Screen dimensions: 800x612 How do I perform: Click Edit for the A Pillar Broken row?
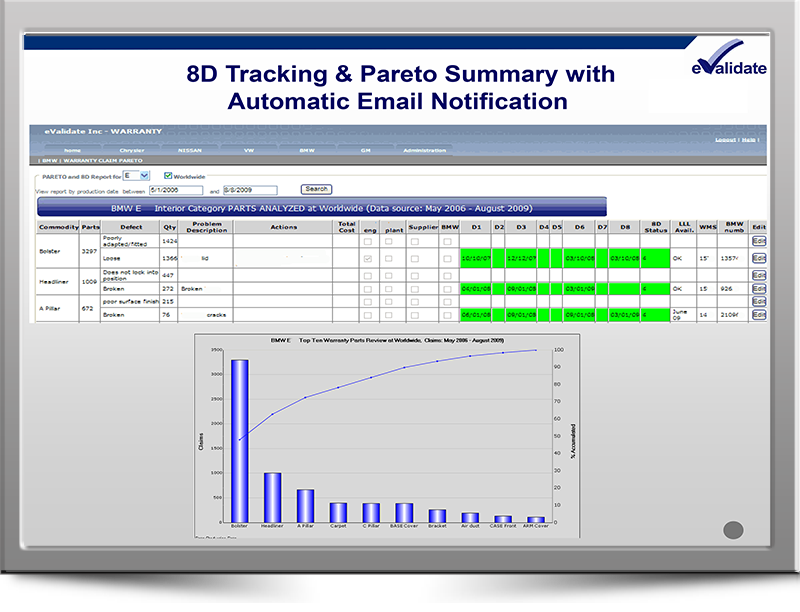pyautogui.click(x=759, y=315)
